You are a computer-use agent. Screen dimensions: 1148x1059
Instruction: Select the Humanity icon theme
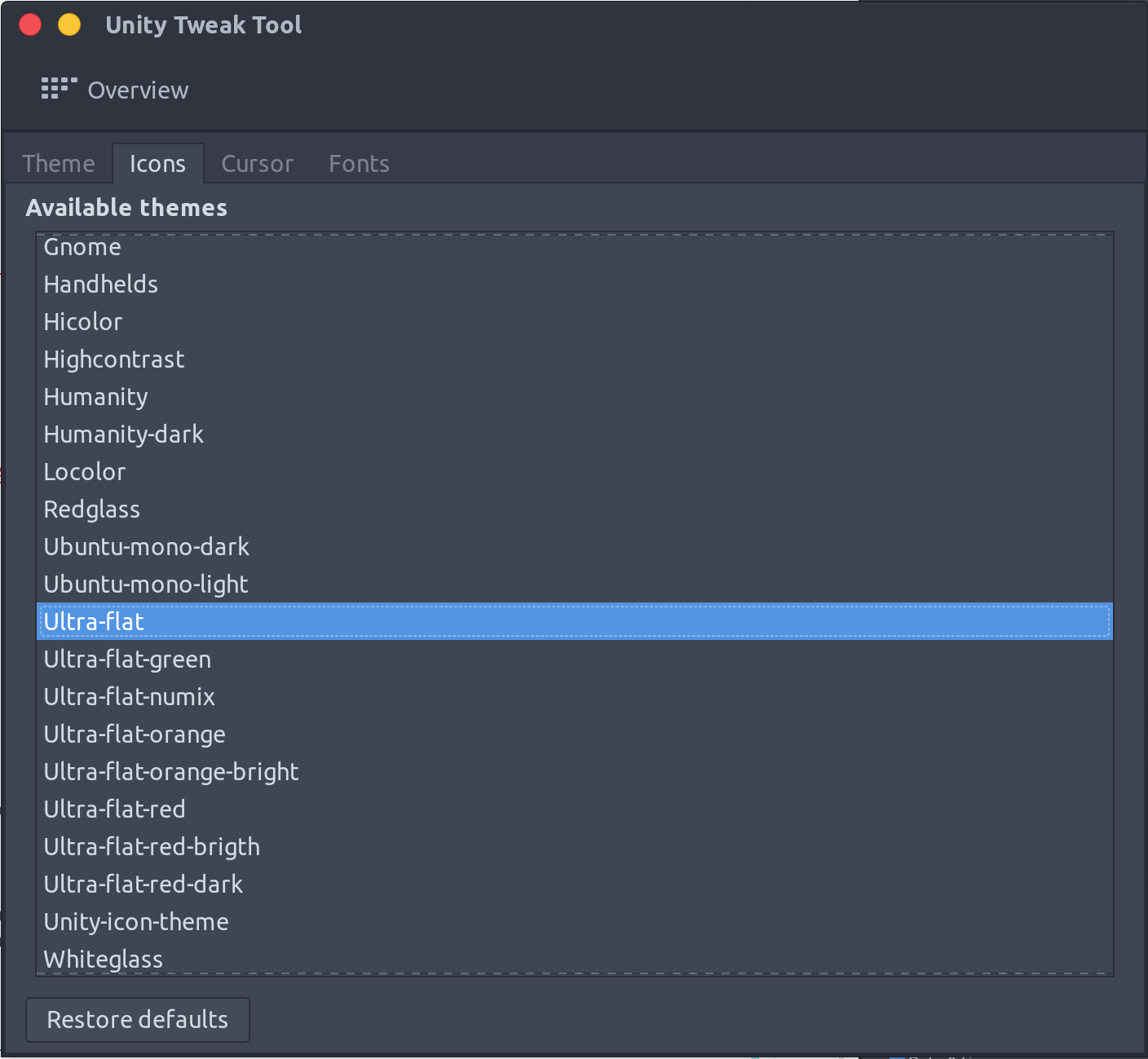point(575,397)
